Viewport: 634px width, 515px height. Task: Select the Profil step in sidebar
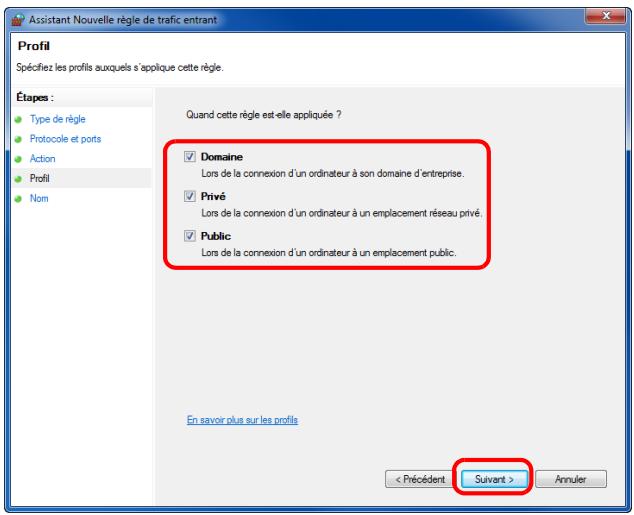[x=39, y=178]
